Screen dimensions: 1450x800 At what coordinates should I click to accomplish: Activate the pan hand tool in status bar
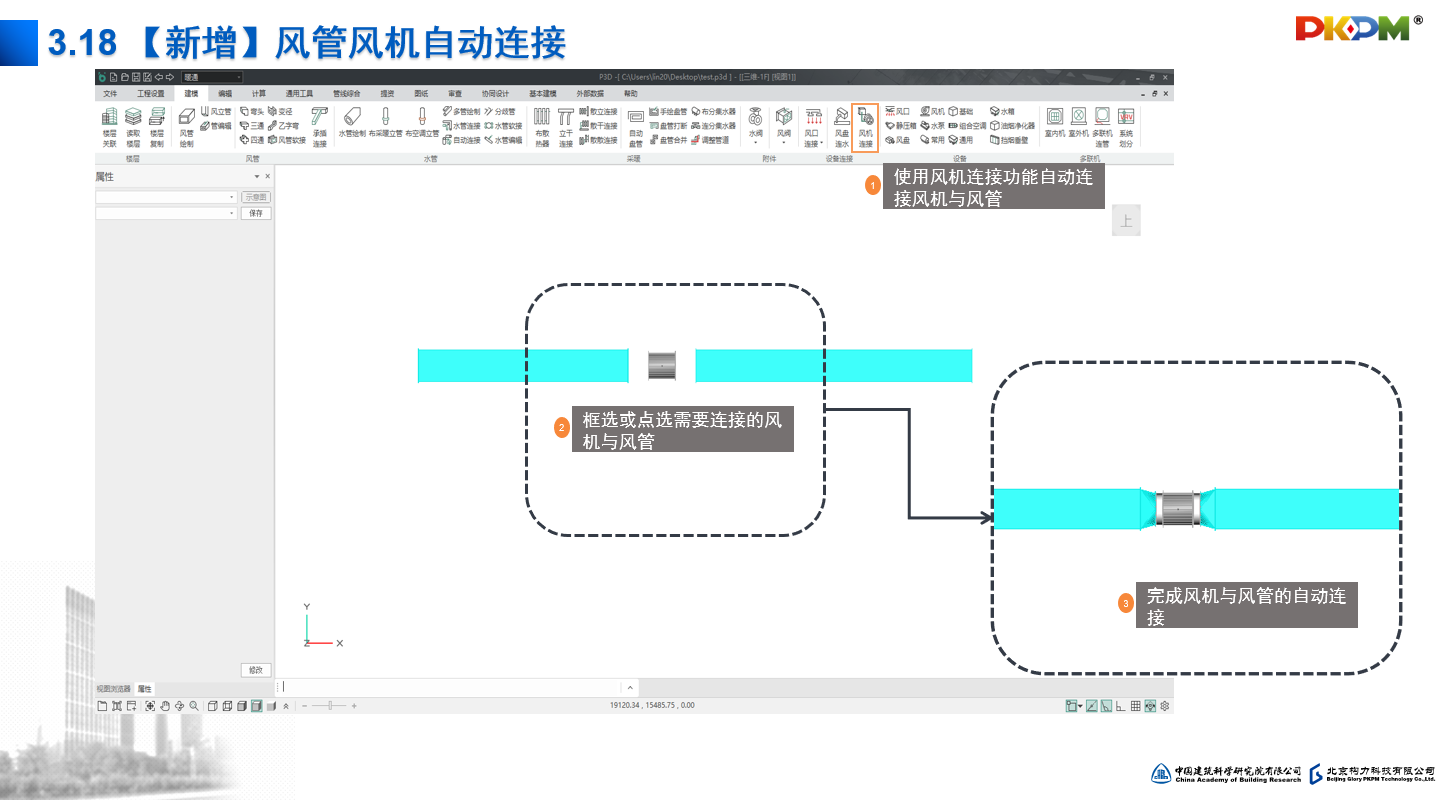(x=165, y=706)
